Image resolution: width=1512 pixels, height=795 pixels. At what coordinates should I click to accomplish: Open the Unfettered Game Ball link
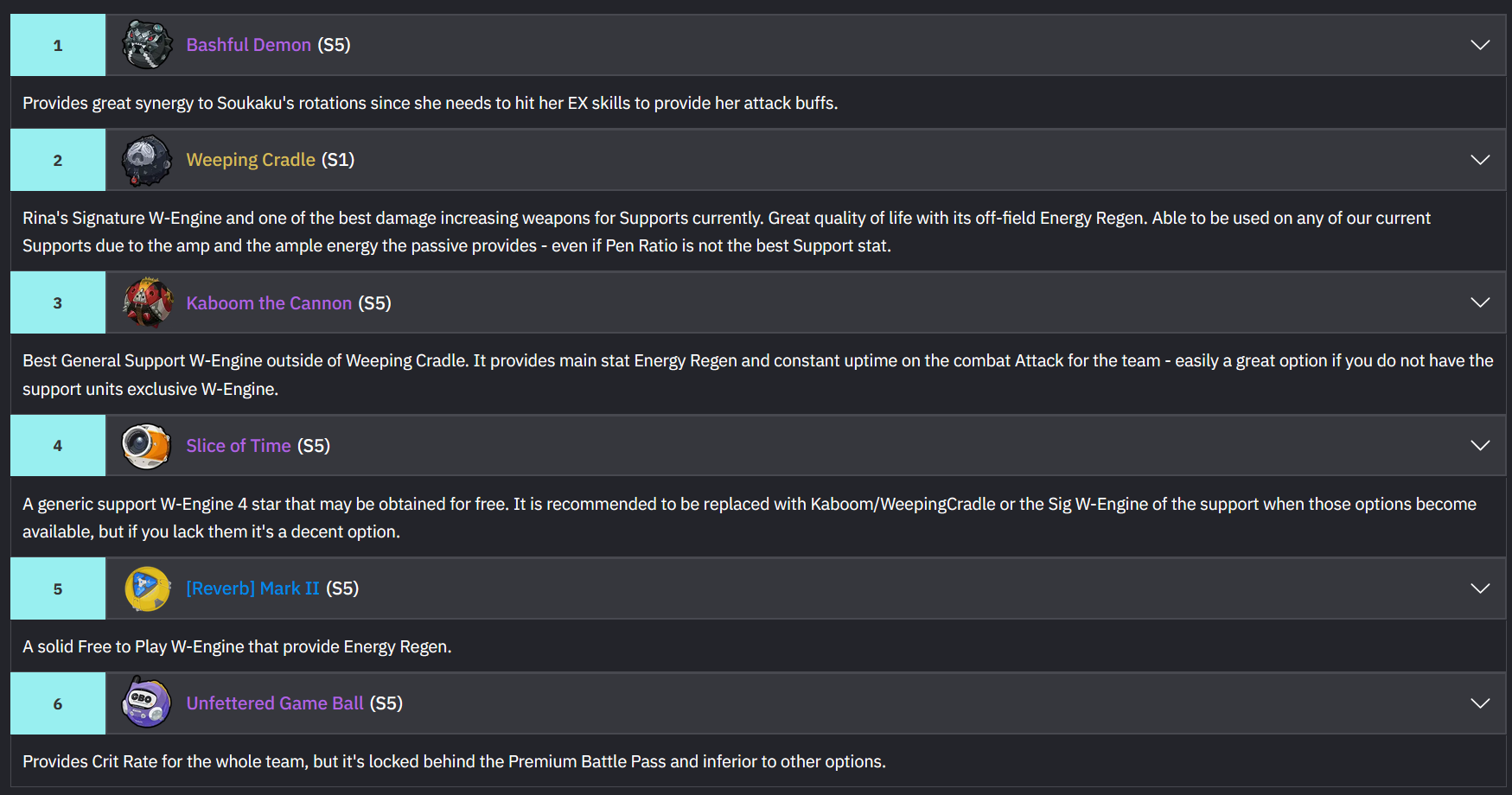pyautogui.click(x=275, y=703)
